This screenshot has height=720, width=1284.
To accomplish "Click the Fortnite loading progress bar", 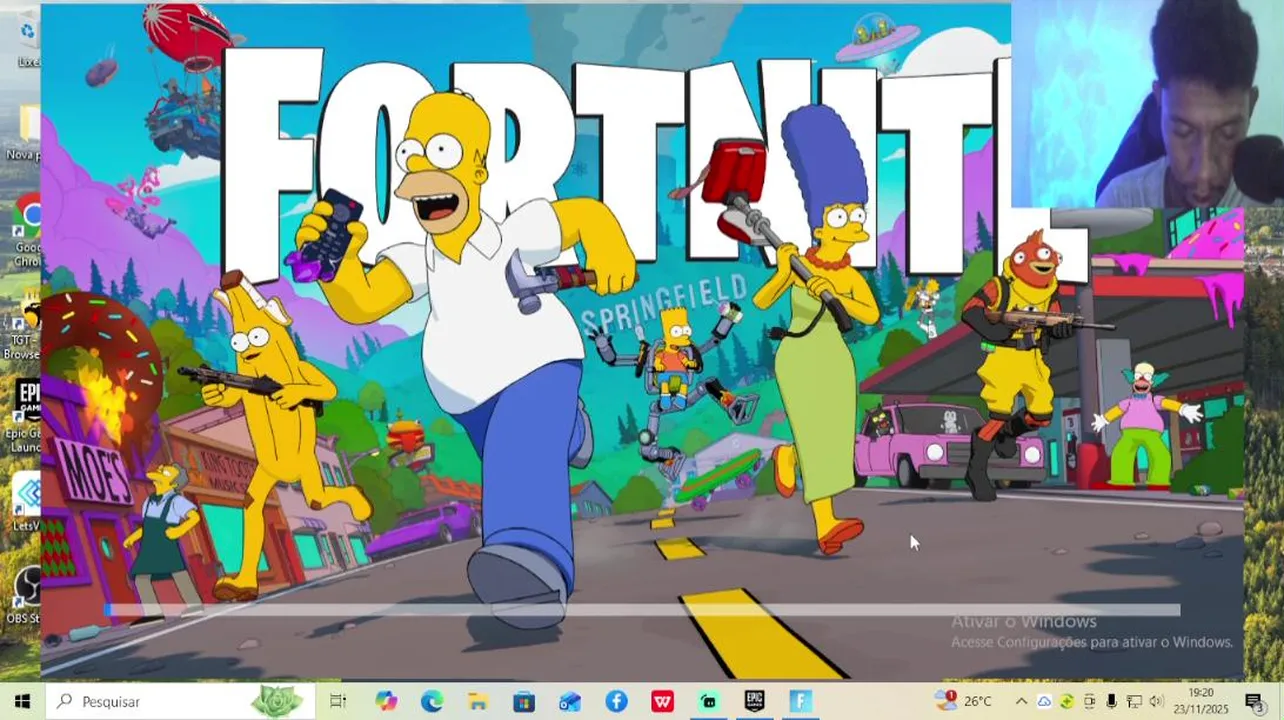I will [x=641, y=610].
